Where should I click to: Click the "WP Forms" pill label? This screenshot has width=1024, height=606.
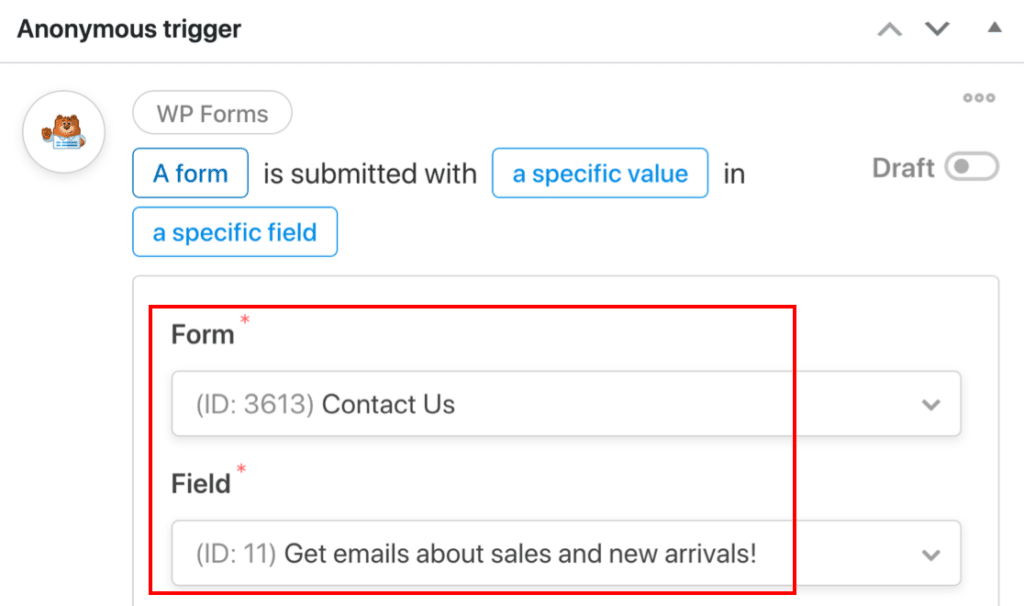tap(212, 113)
